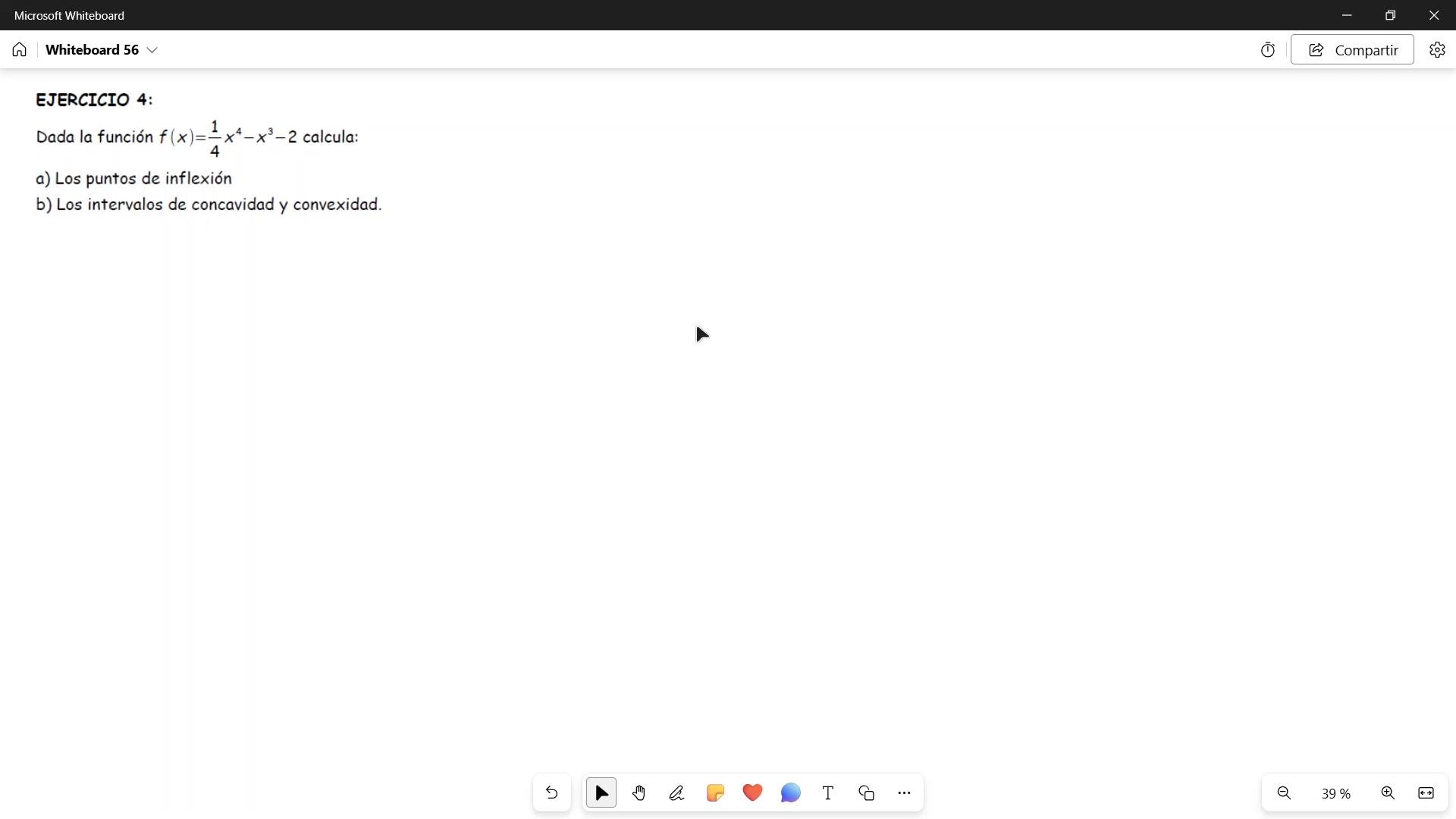Open the timer tool
This screenshot has height=819, width=1456.
click(1268, 50)
